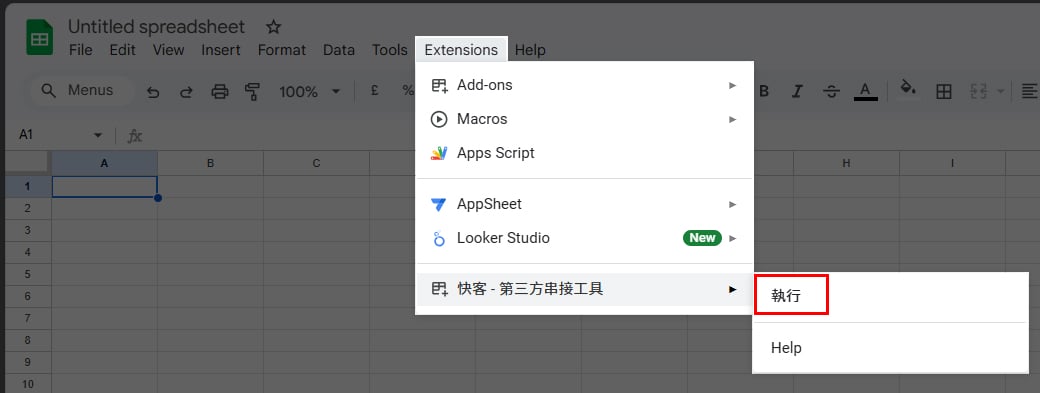Expand the A1 name box dropdown
The image size is (1040, 393).
point(98,135)
